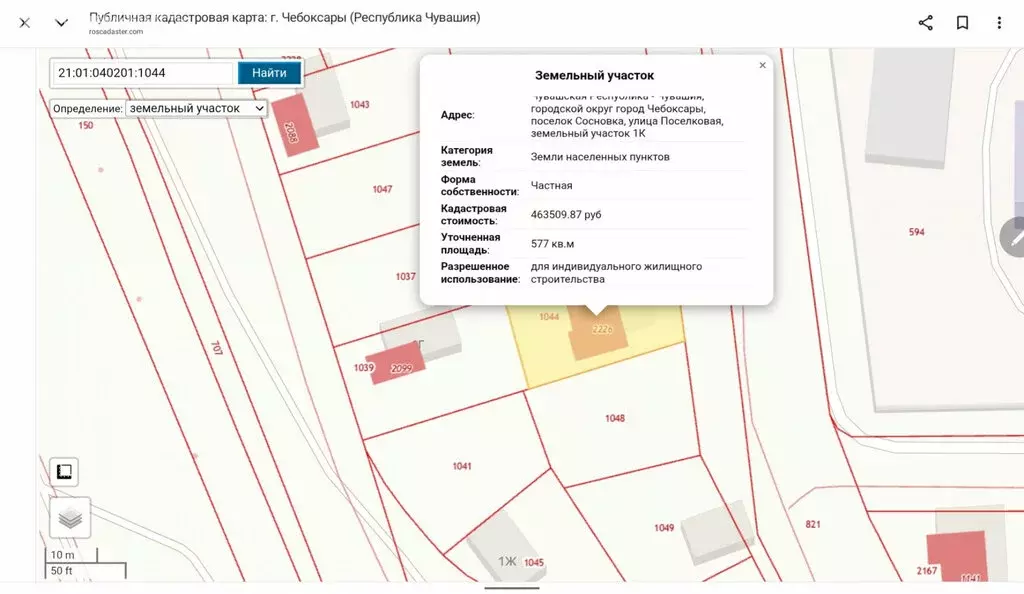Select parcel 1049 on the map
This screenshot has height=594, width=1024.
(x=664, y=525)
